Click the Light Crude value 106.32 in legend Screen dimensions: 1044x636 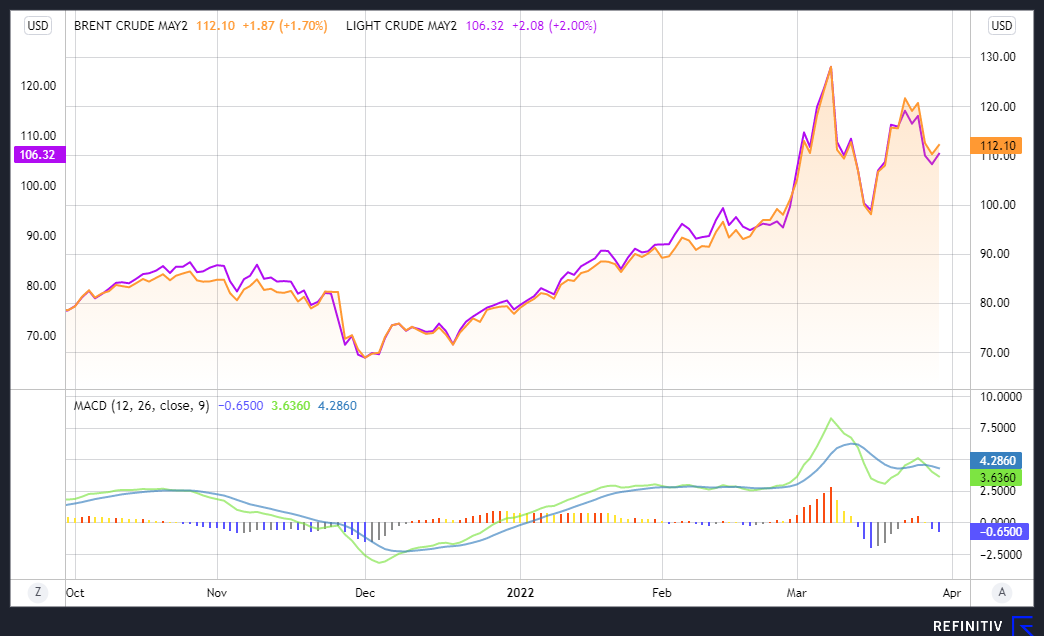[485, 26]
